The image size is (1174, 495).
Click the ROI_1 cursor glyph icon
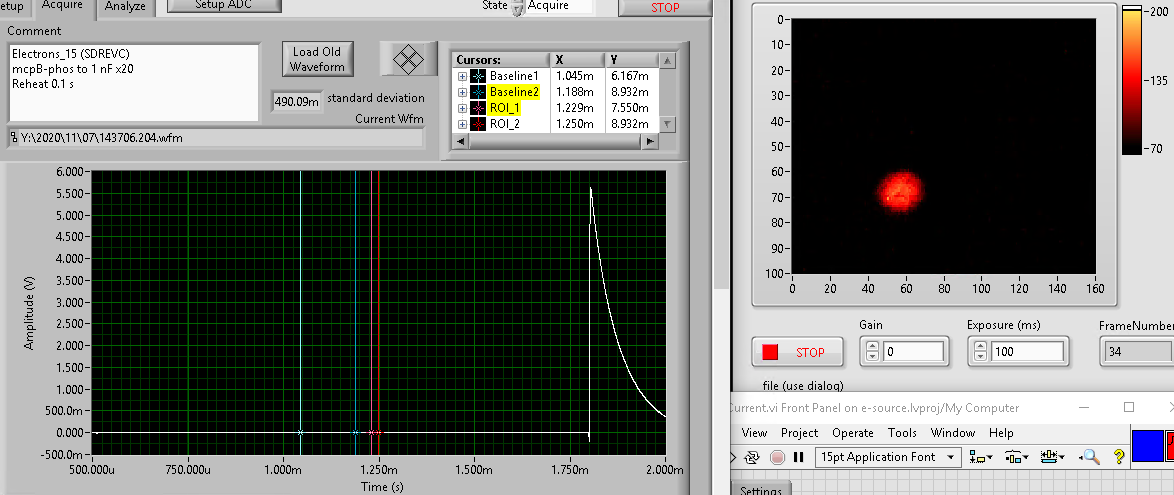478,108
